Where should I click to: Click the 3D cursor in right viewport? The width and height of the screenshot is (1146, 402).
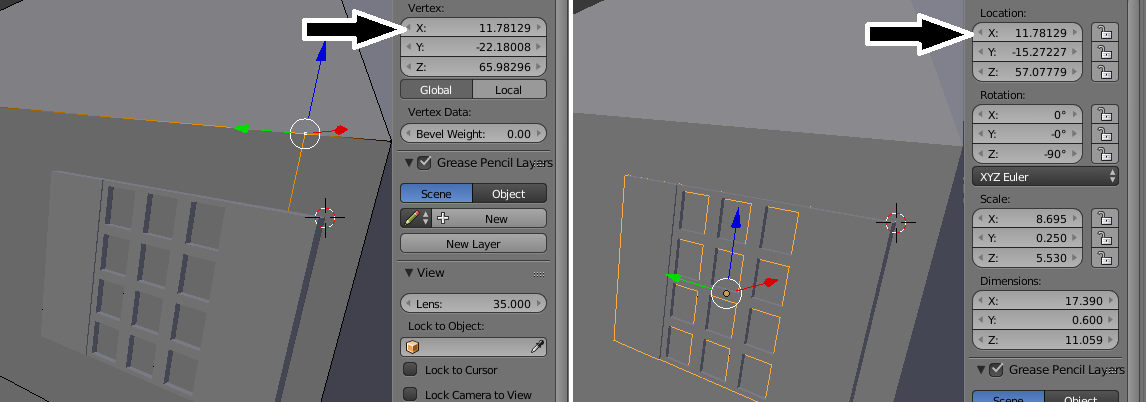pyautogui.click(x=896, y=222)
